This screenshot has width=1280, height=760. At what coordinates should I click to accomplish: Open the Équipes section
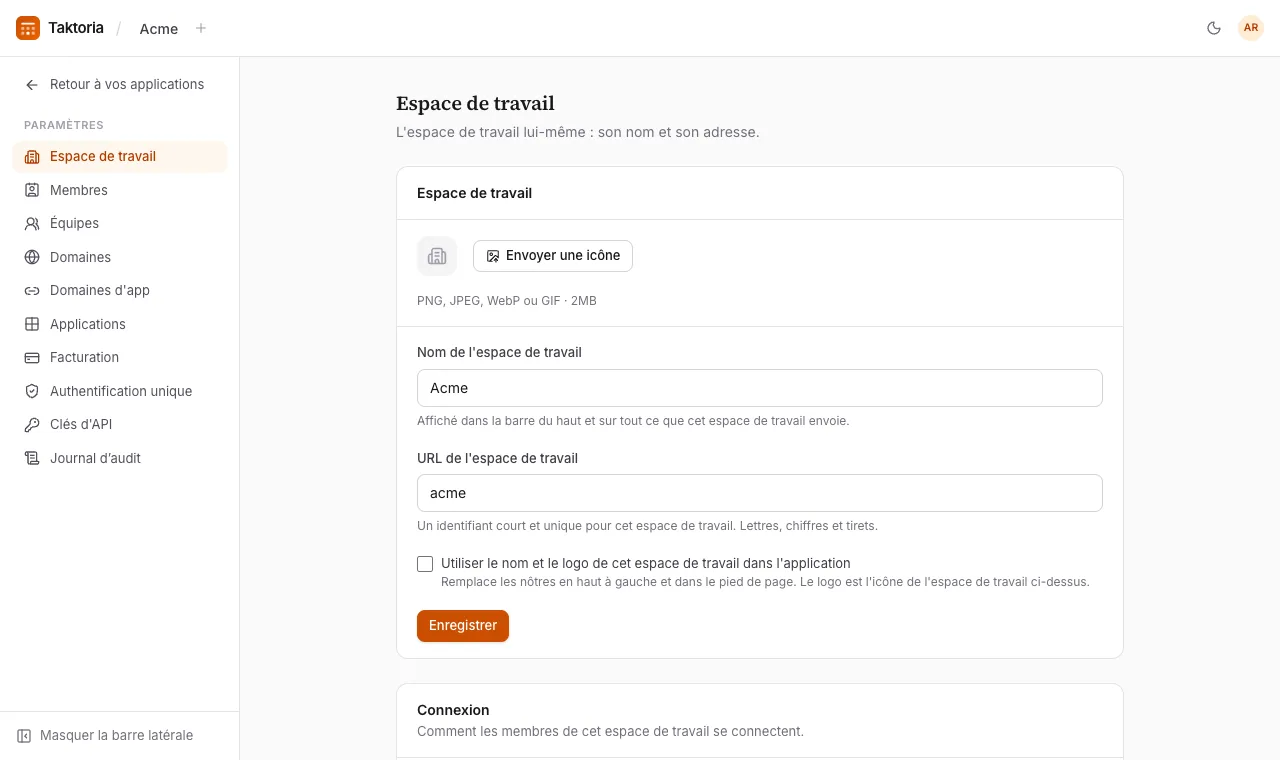click(120, 224)
